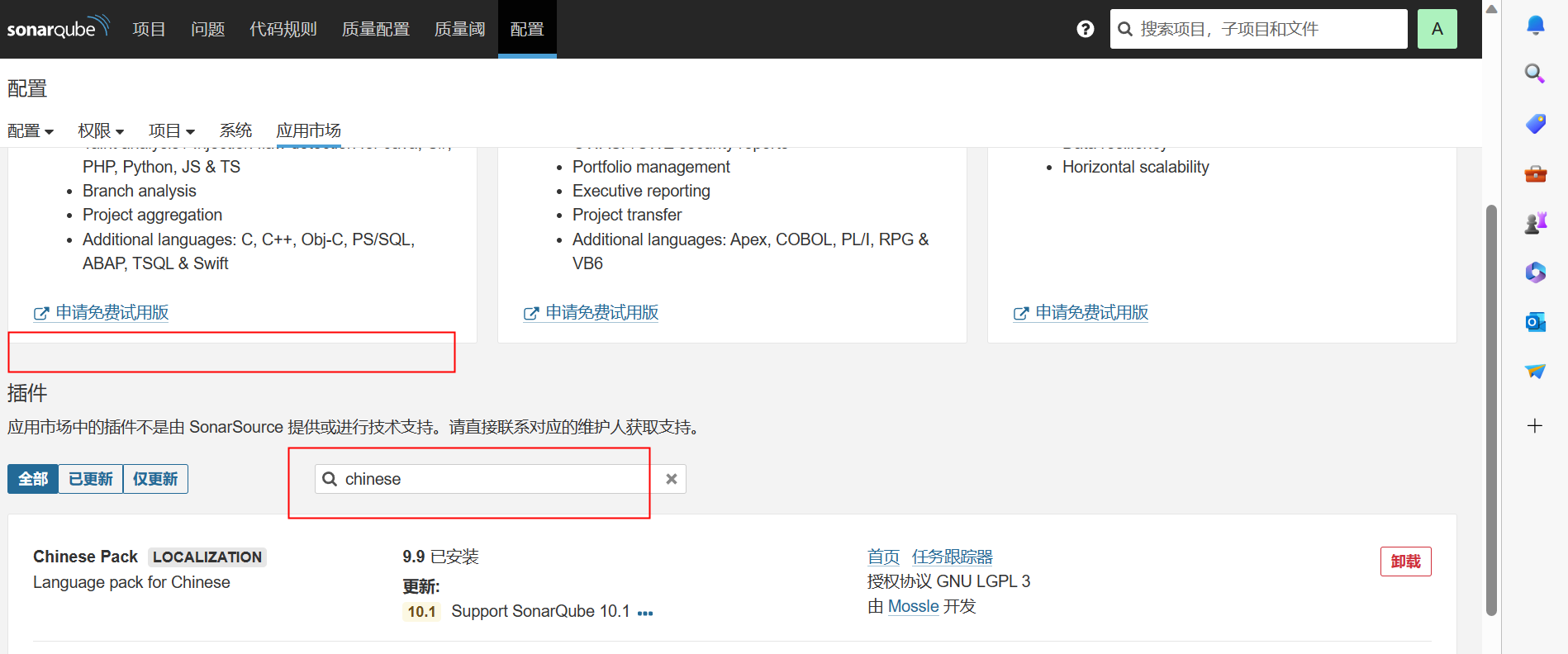1568x654 pixels.
Task: Expand the 权限 dropdown
Action: (101, 130)
